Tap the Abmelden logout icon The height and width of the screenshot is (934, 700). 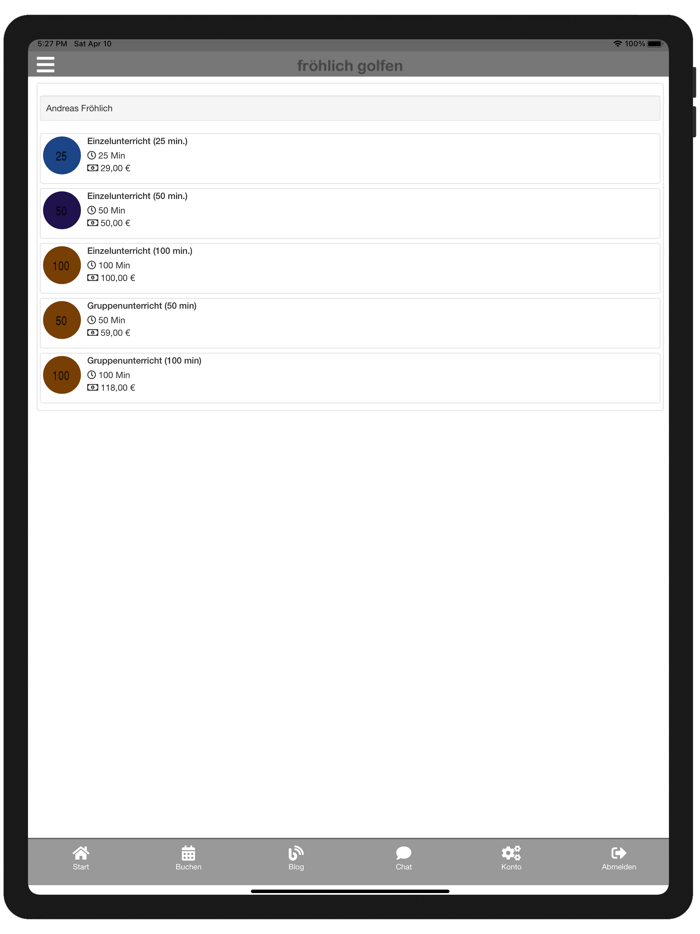(x=619, y=852)
